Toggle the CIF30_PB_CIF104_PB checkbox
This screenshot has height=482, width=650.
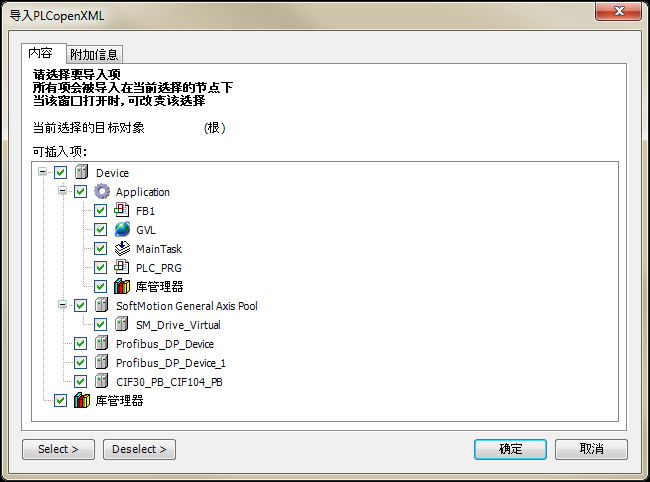click(x=80, y=382)
